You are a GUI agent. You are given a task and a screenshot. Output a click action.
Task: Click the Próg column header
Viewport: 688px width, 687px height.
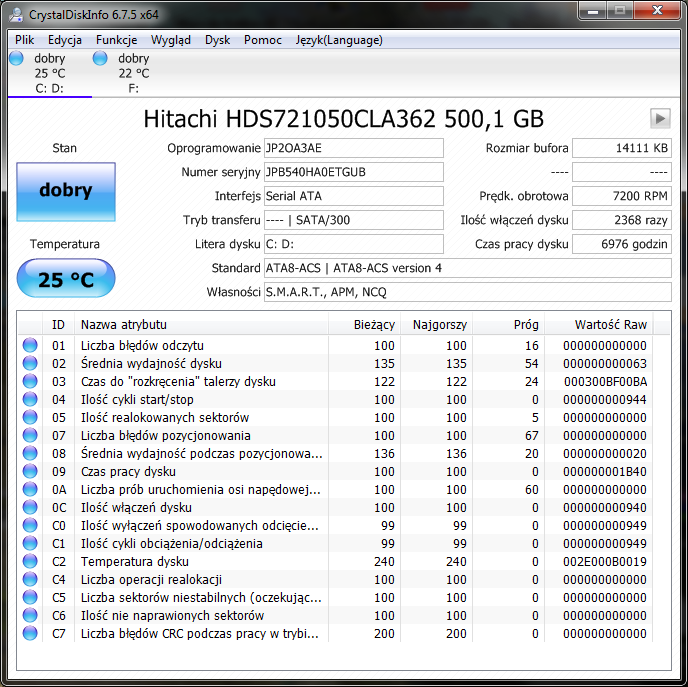[x=508, y=325]
